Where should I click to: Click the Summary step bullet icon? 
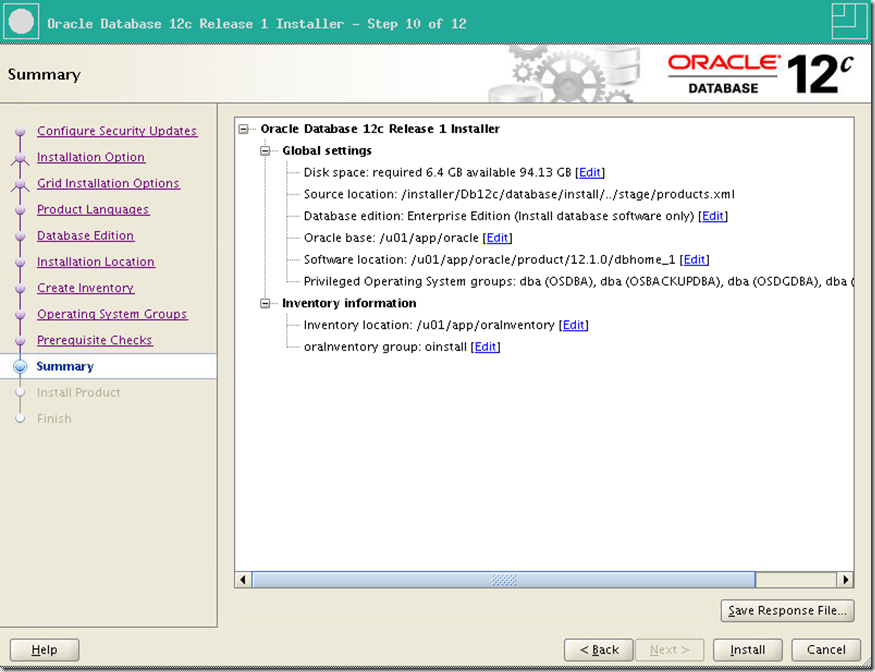tap(20, 367)
